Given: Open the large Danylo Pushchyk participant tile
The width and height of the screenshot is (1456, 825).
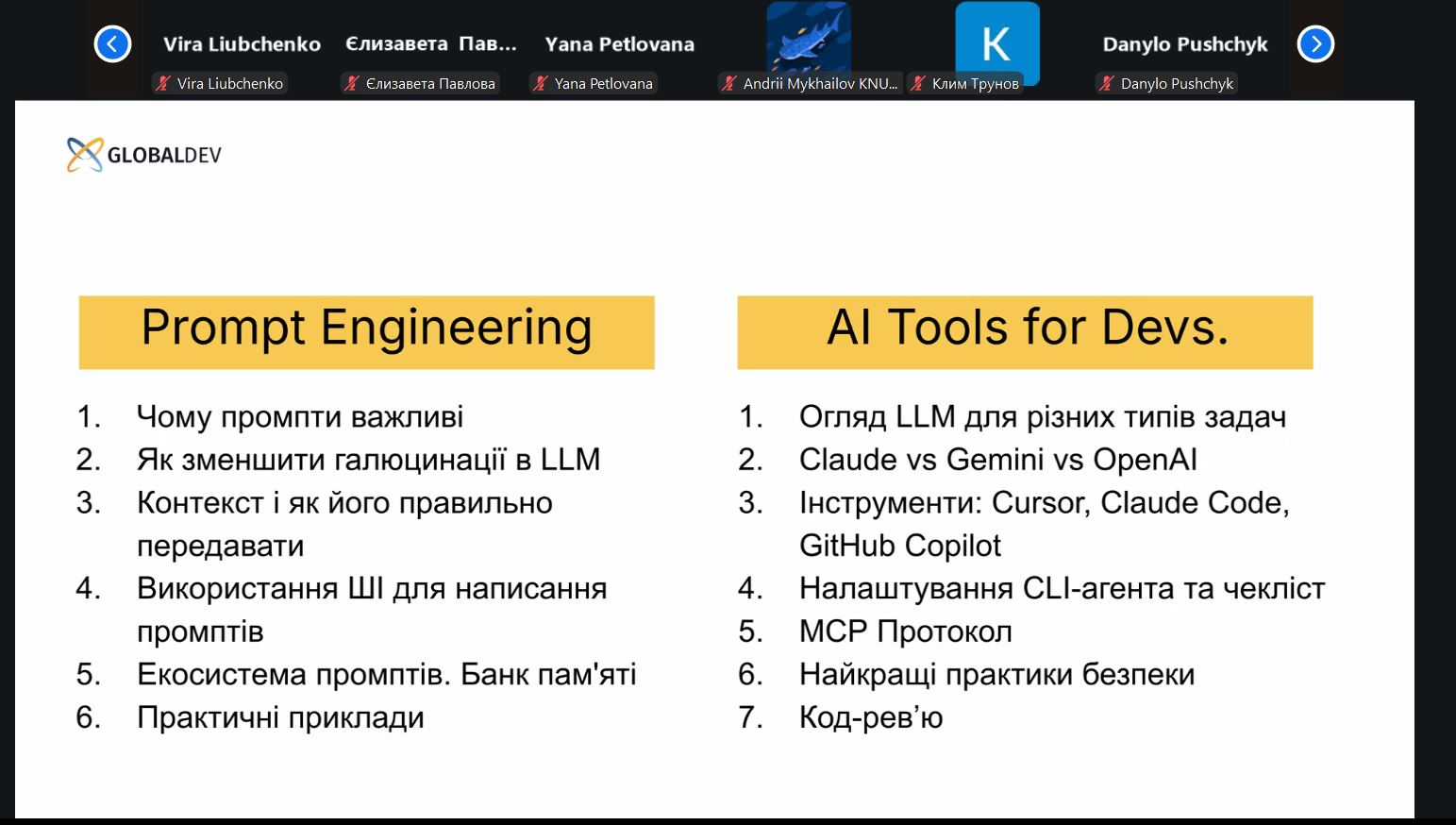Looking at the screenshot, I should 1184,44.
